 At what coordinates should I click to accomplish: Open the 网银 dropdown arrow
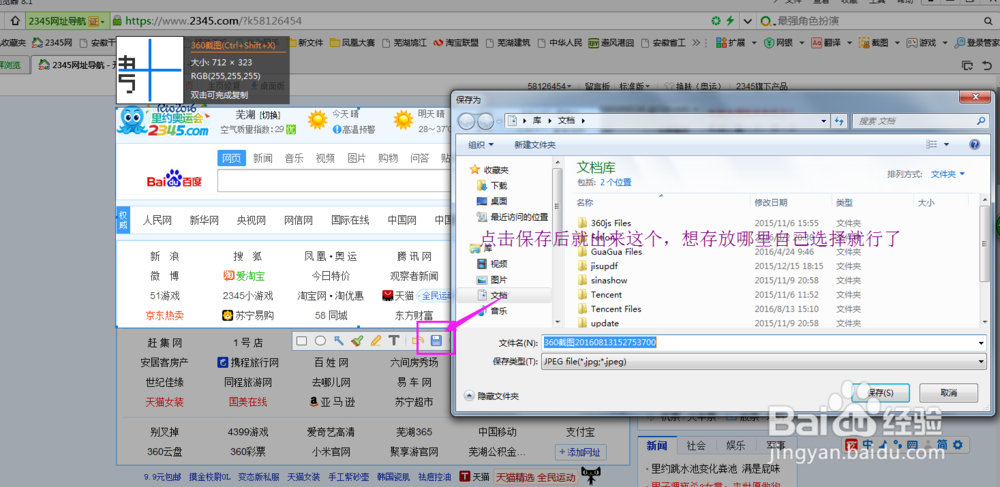point(801,43)
